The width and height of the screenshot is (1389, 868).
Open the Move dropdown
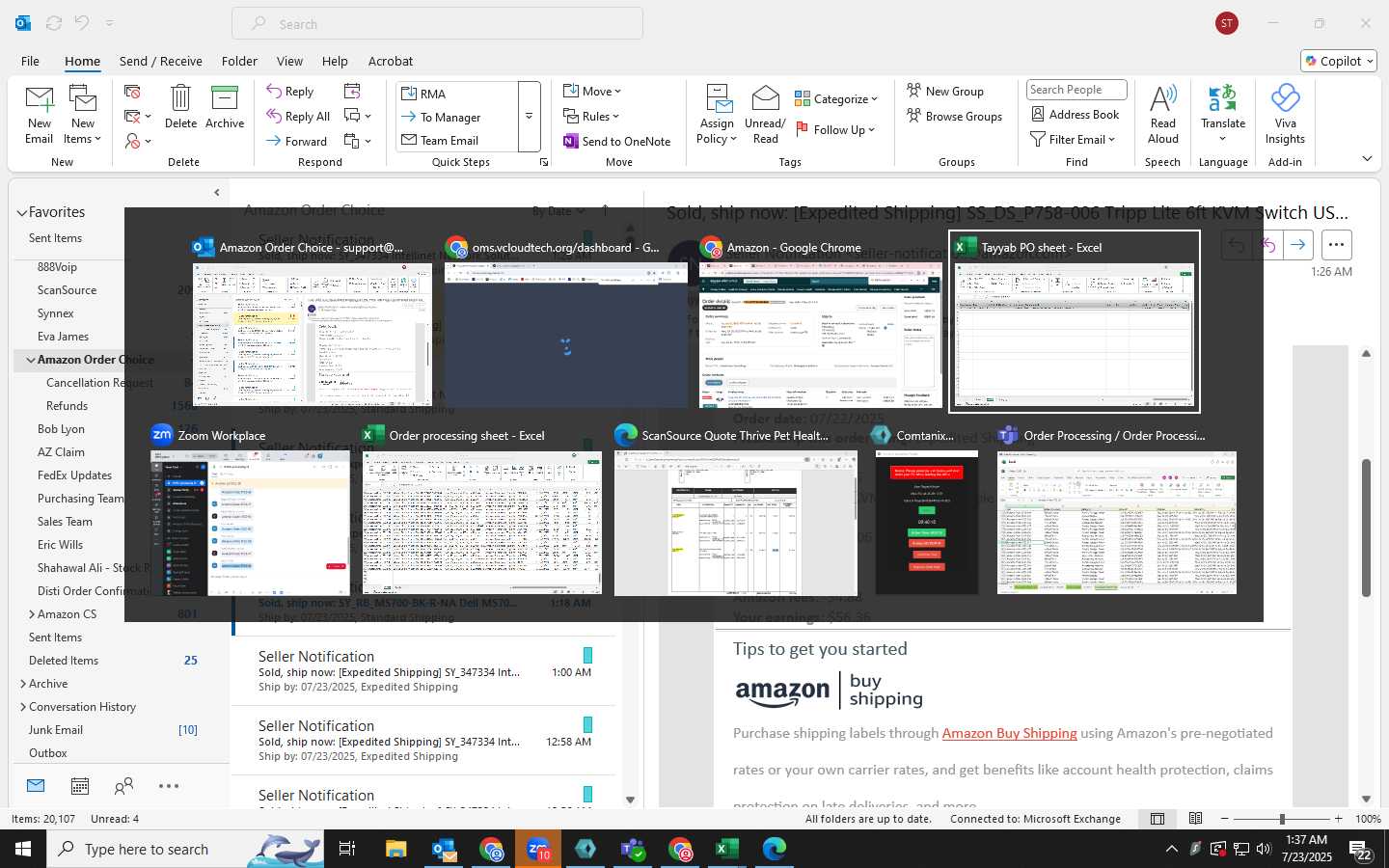pyautogui.click(x=592, y=91)
